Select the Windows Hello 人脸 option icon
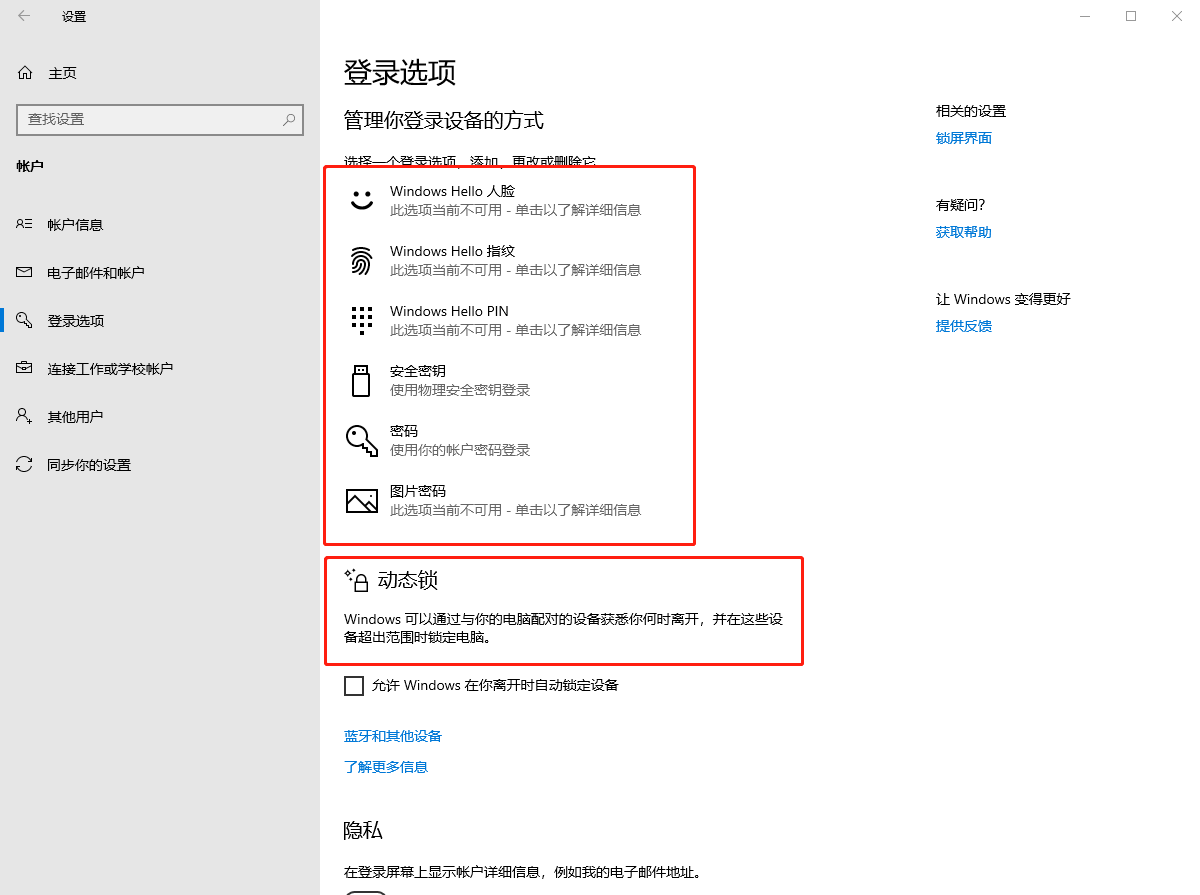The image size is (1200, 895). (x=361, y=198)
